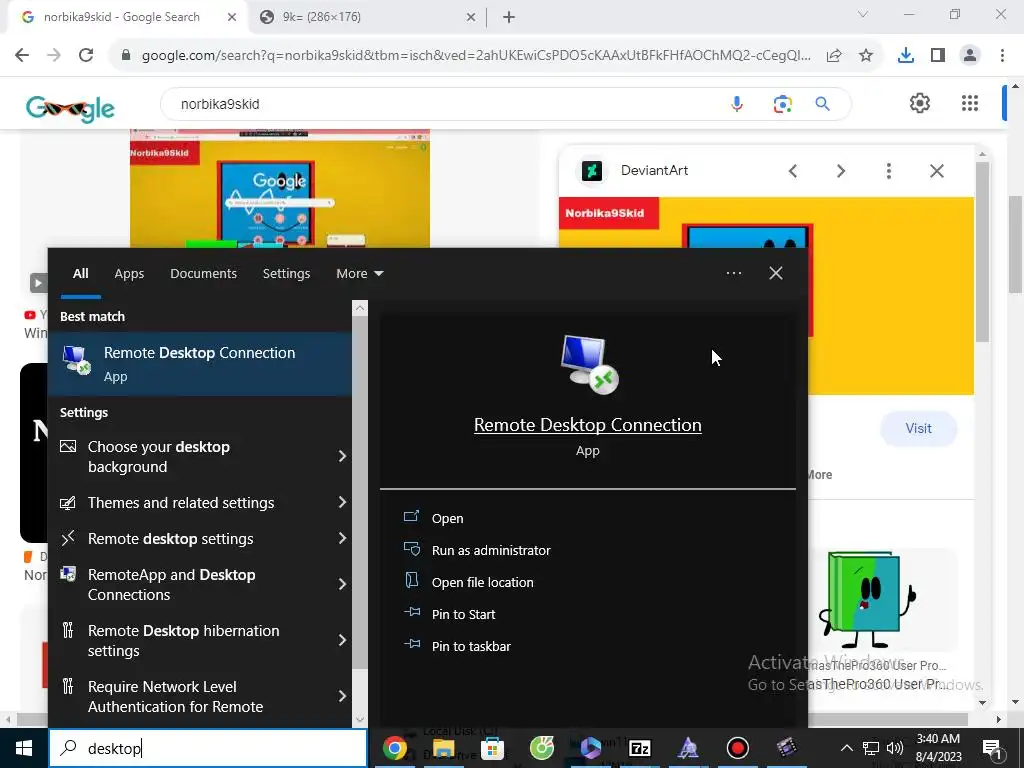Close the Windows search panel
Image resolution: width=1024 pixels, height=768 pixels.
click(776, 273)
